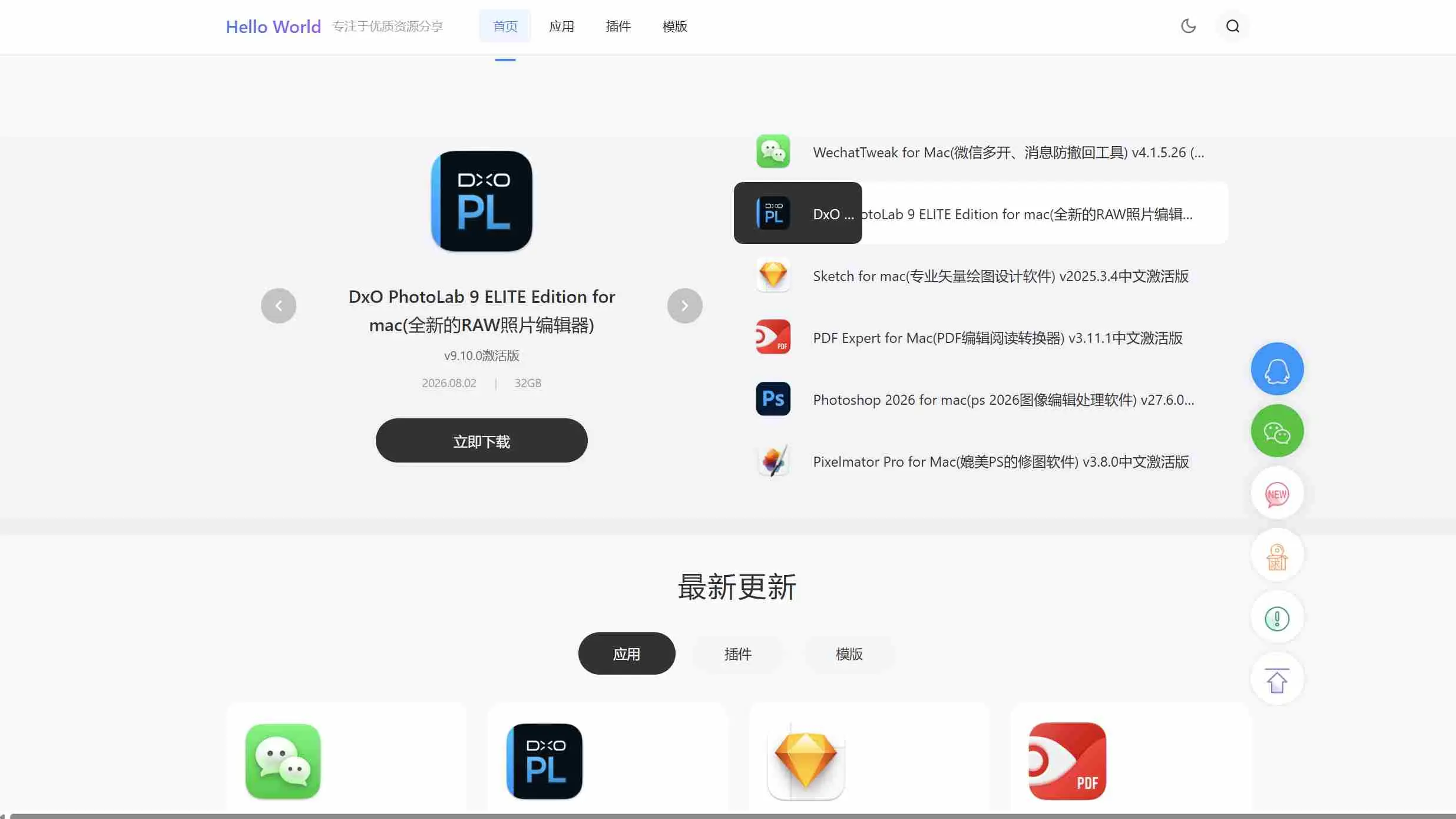
Task: Open search with the magnifier icon
Action: (1233, 26)
